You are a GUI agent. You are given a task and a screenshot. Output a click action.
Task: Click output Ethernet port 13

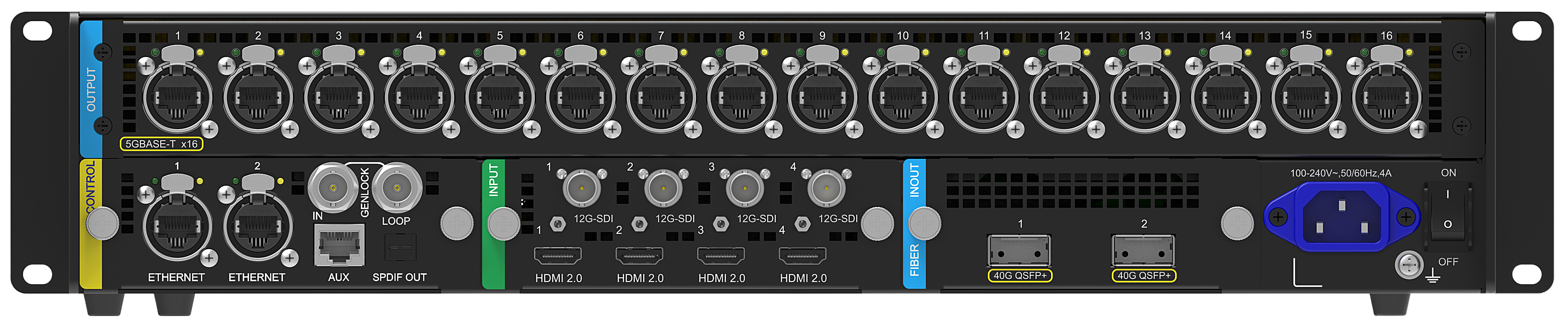tap(1145, 97)
